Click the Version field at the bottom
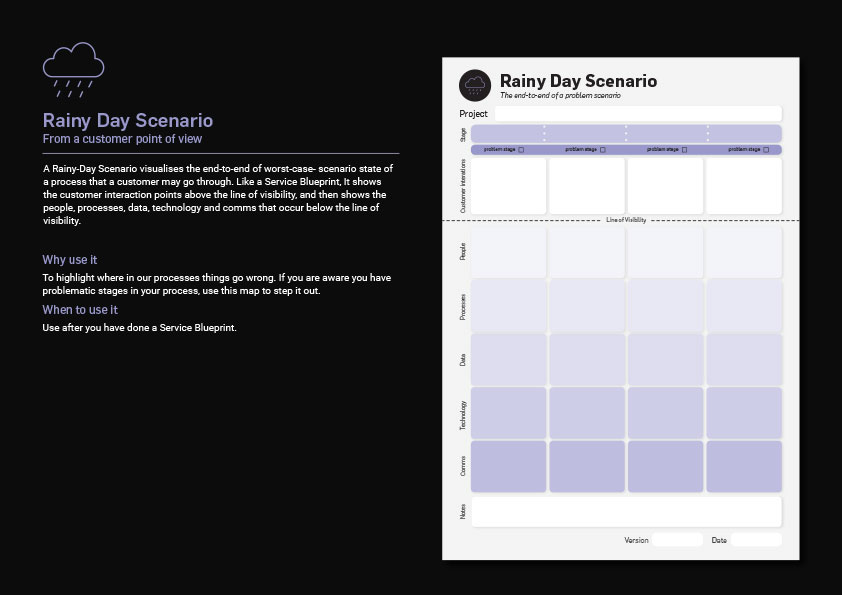Viewport: 842px width, 595px height. 677,540
